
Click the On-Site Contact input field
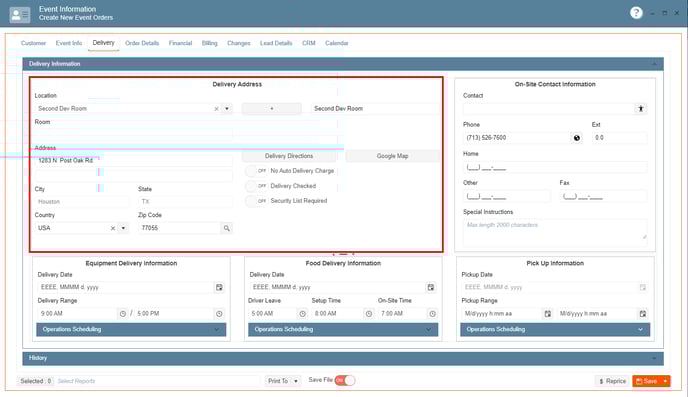[548, 108]
